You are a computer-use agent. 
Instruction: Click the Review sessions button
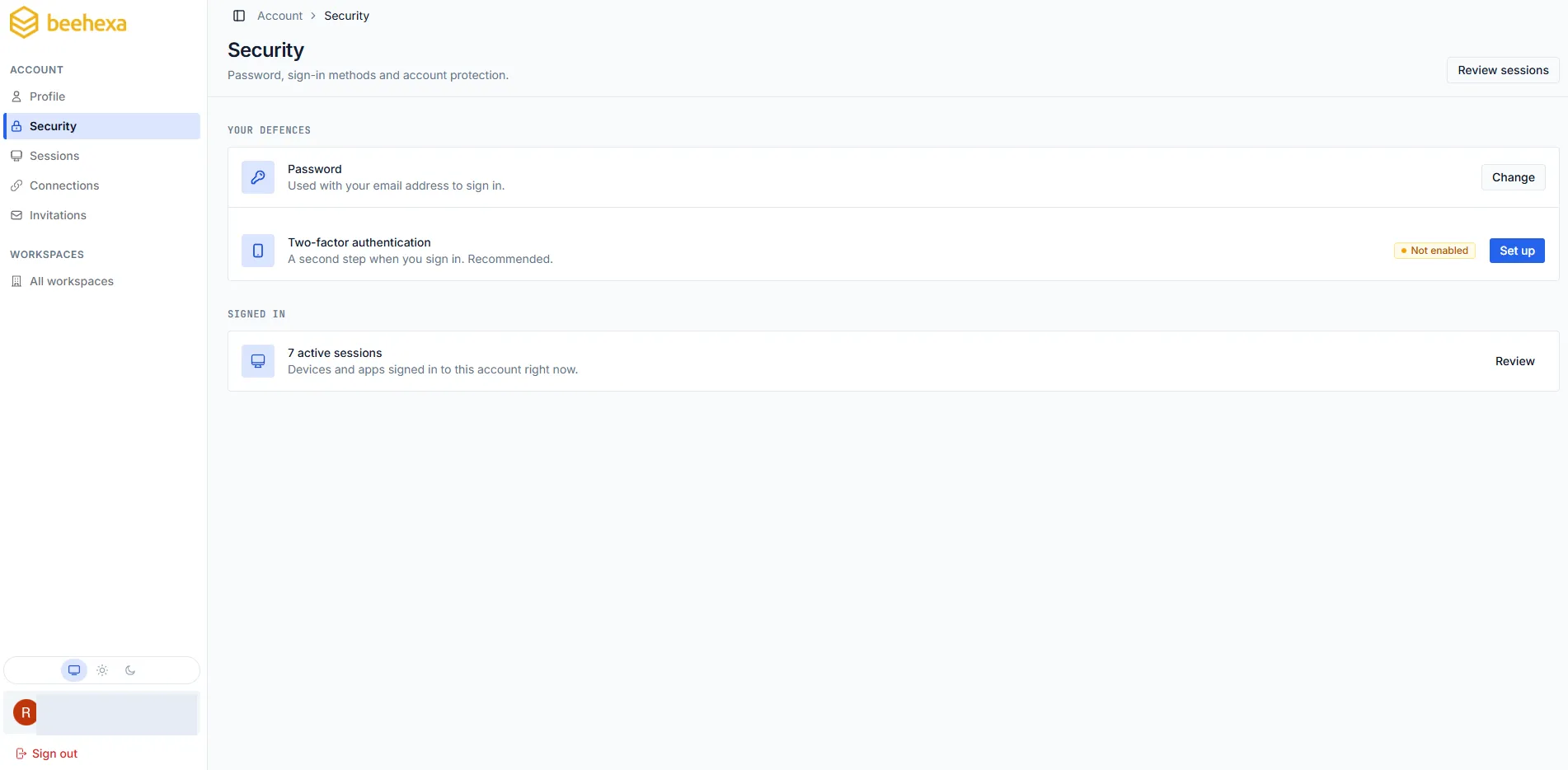[1503, 70]
